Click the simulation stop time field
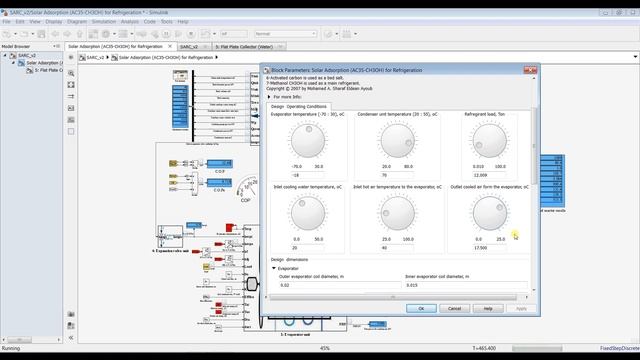Screen dimensions: 640x360 point(233,34)
